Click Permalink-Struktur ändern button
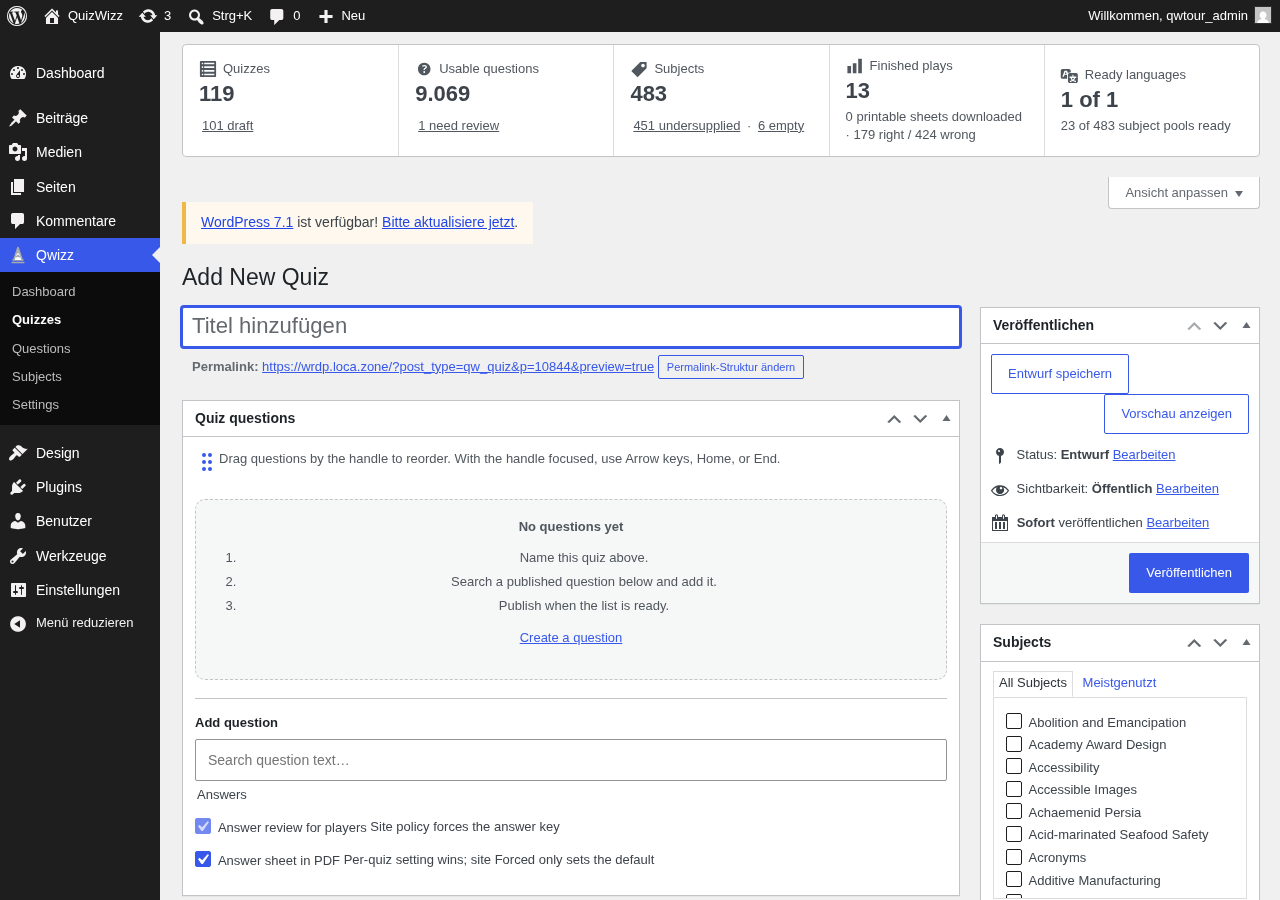The image size is (1280, 900). click(731, 367)
